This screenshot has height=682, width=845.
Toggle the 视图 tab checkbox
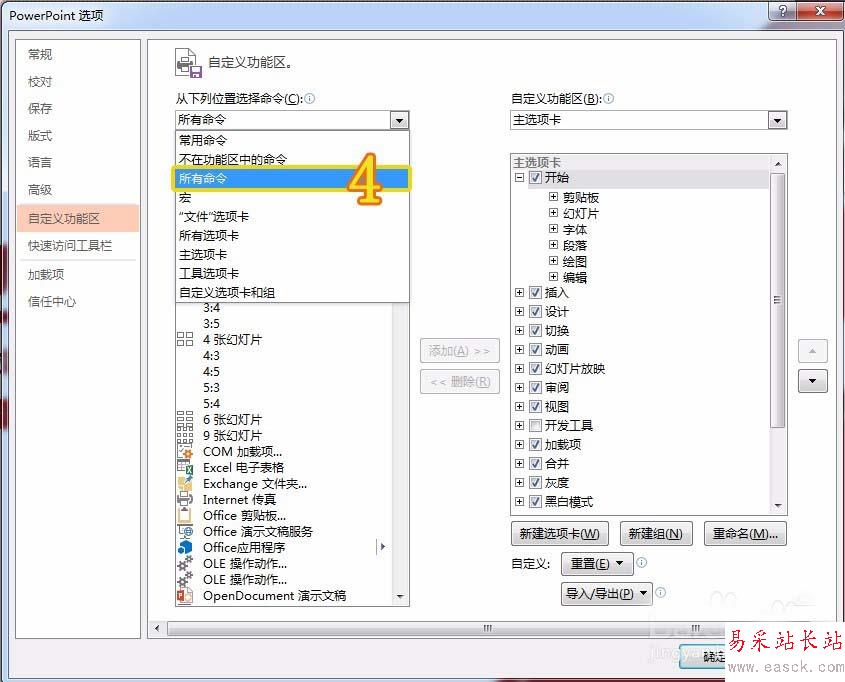click(x=535, y=406)
